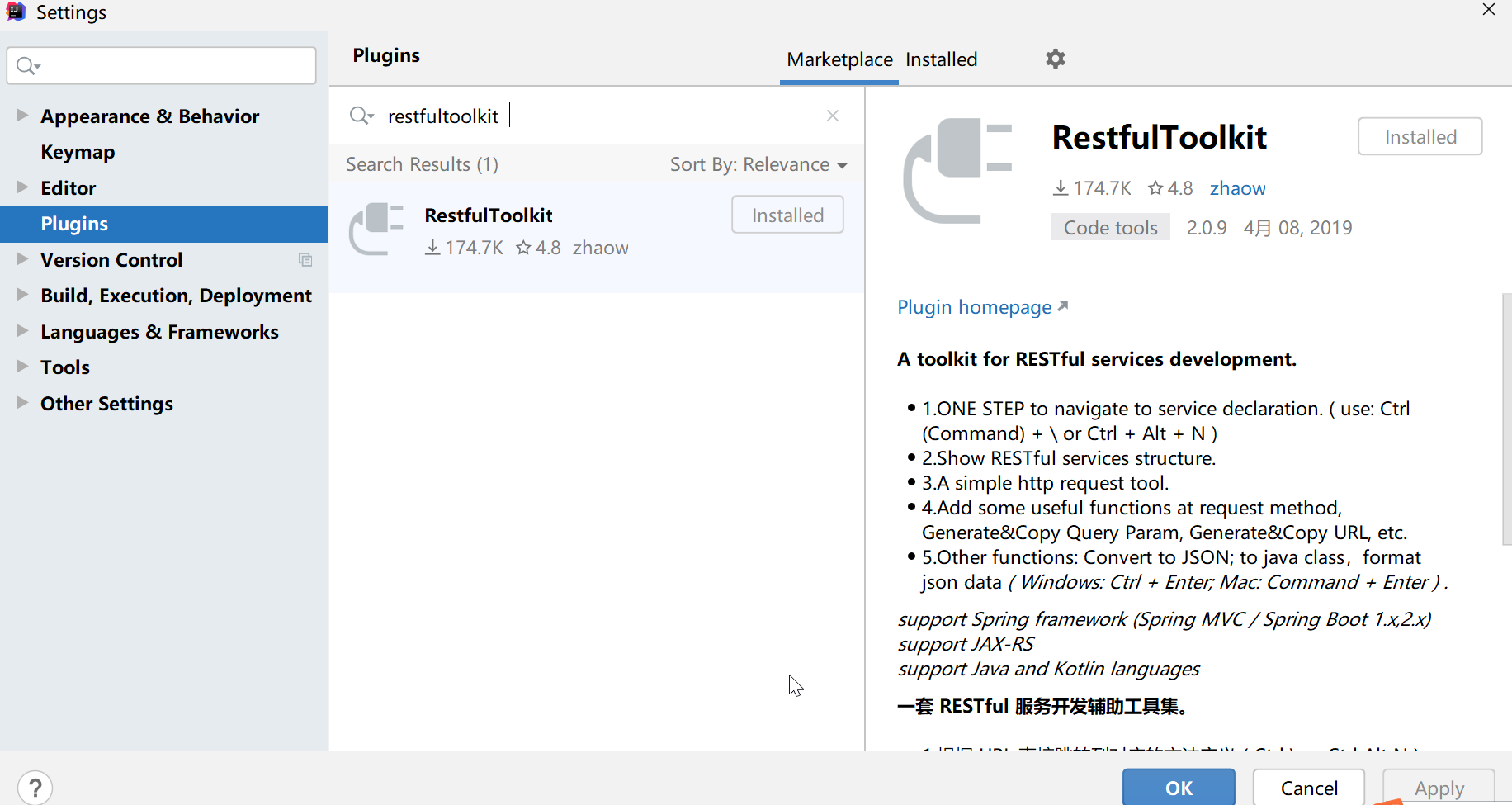Select Appearance & Behavior settings category

(149, 116)
